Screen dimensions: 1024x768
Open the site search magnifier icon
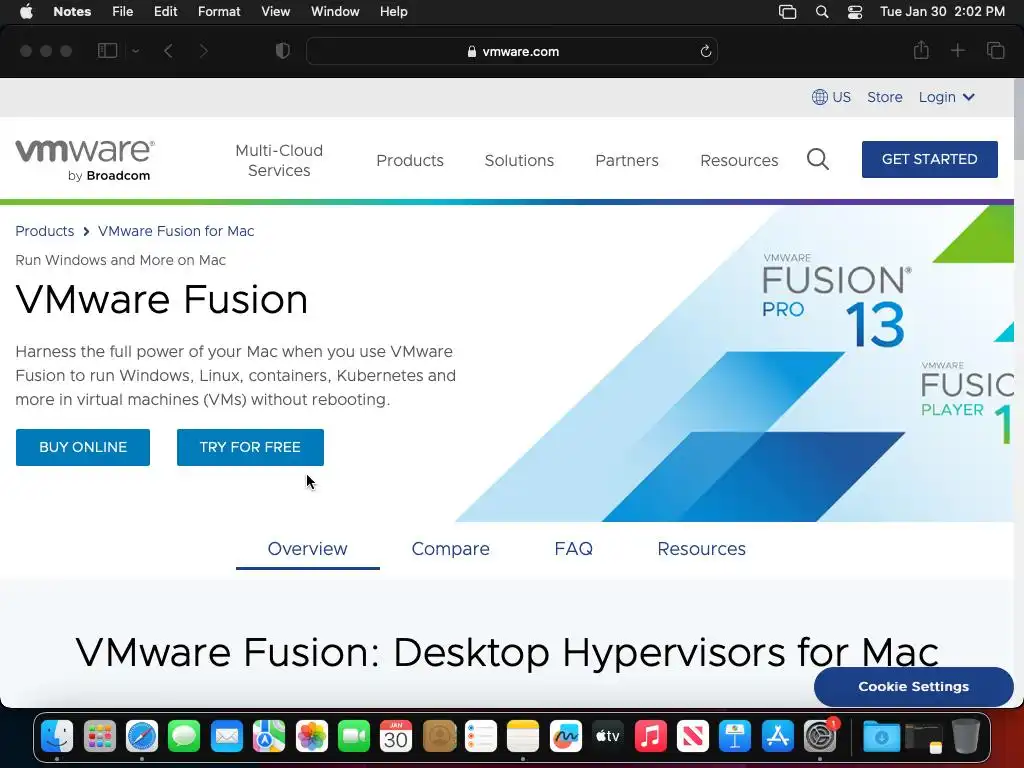click(818, 159)
